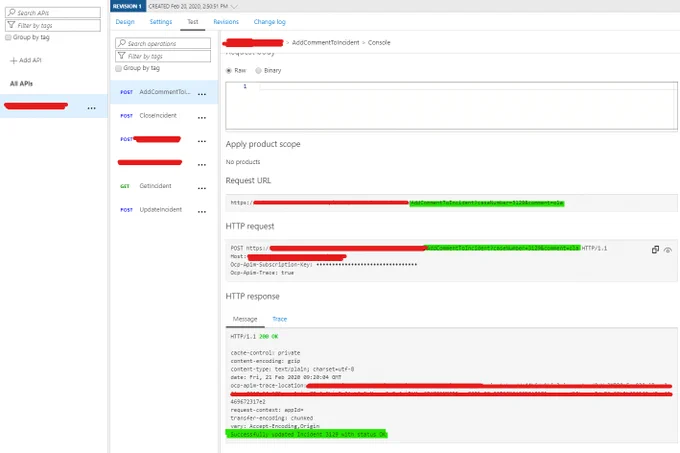Select the Message response tab

(245, 319)
